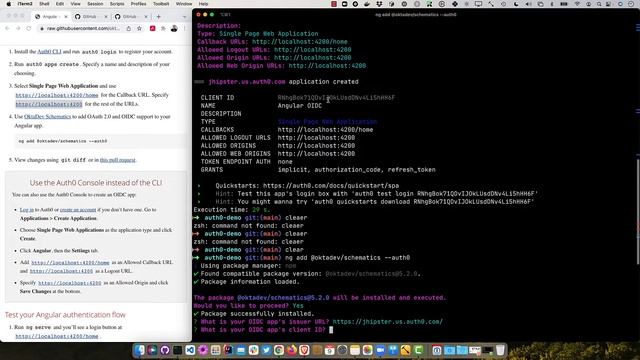640x360 pixels.
Task: Open IntelliJ IDEA from the Dock
Action: pos(228,350)
